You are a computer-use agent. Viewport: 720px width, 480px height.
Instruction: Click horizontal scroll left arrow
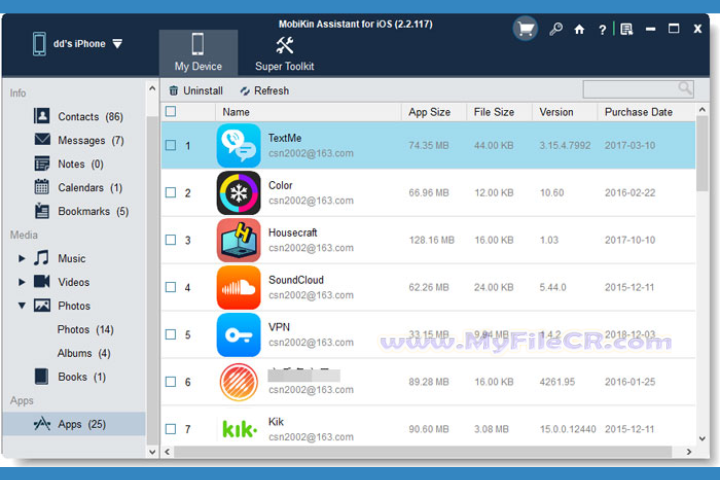pyautogui.click(x=167, y=452)
